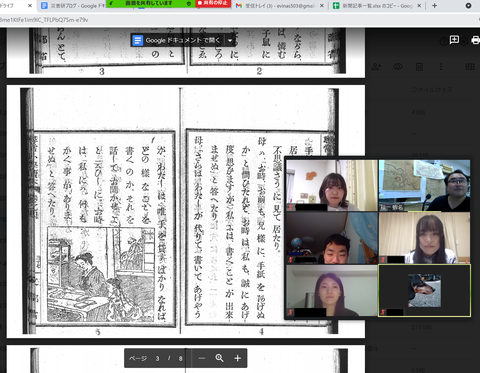
Task: Select video tile with globe and blue curtain
Action: (x=332, y=238)
